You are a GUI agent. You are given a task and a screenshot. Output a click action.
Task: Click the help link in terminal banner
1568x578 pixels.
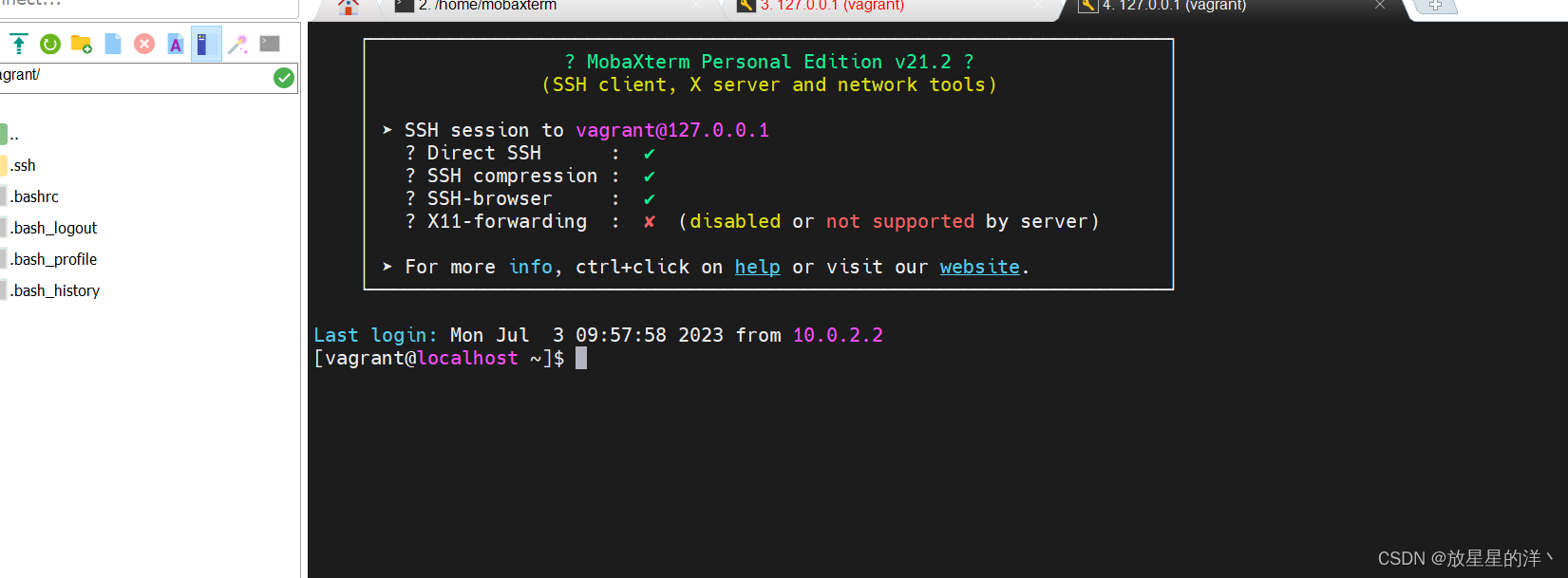coord(757,267)
